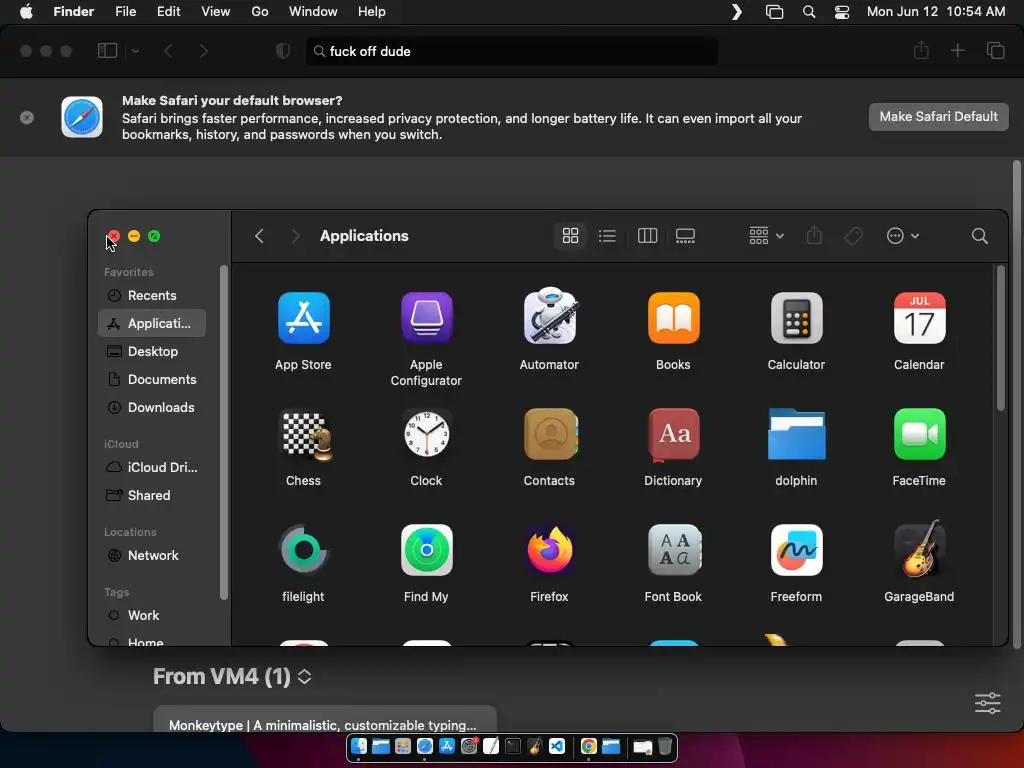Screen dimensions: 1024x768
Task: Open the Apple menu
Action: tap(27, 12)
